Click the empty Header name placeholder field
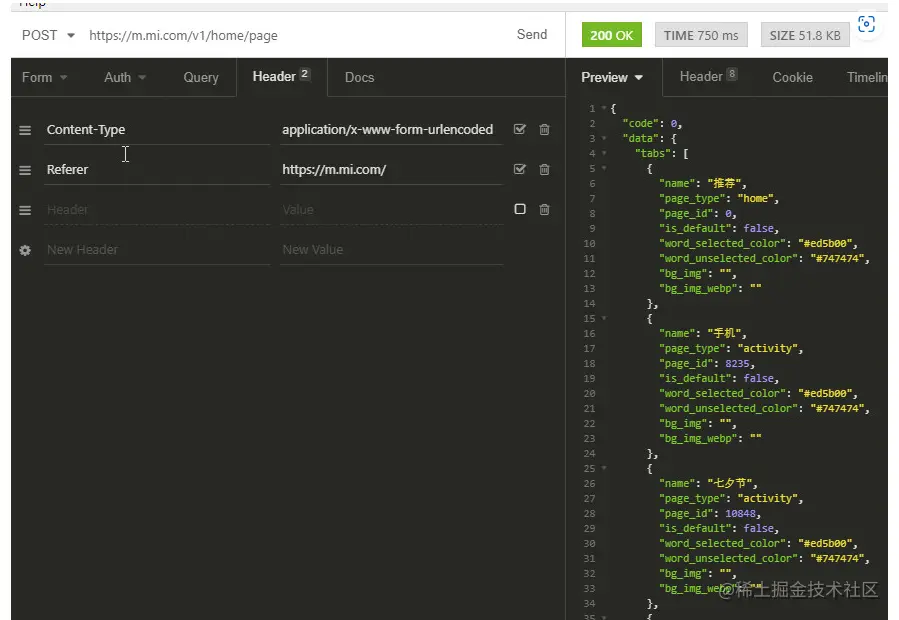Viewport: 899px width, 620px height. pyautogui.click(x=157, y=210)
